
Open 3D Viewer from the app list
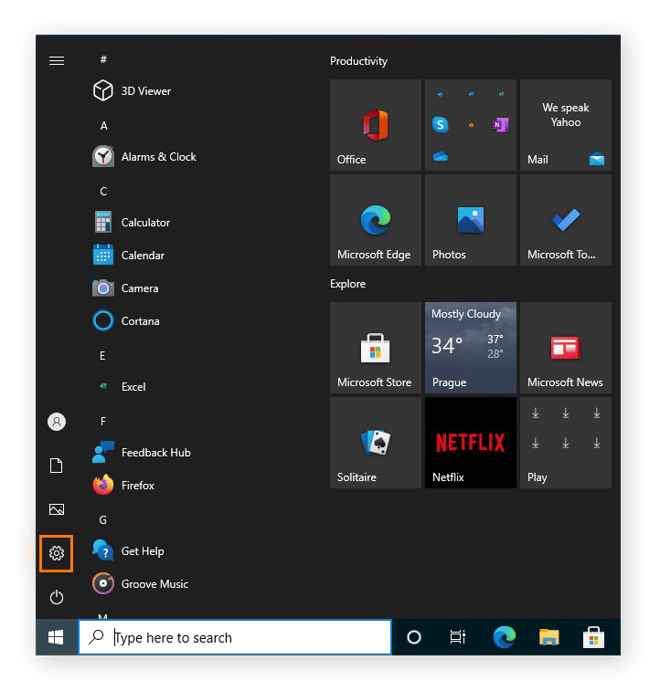click(x=132, y=91)
